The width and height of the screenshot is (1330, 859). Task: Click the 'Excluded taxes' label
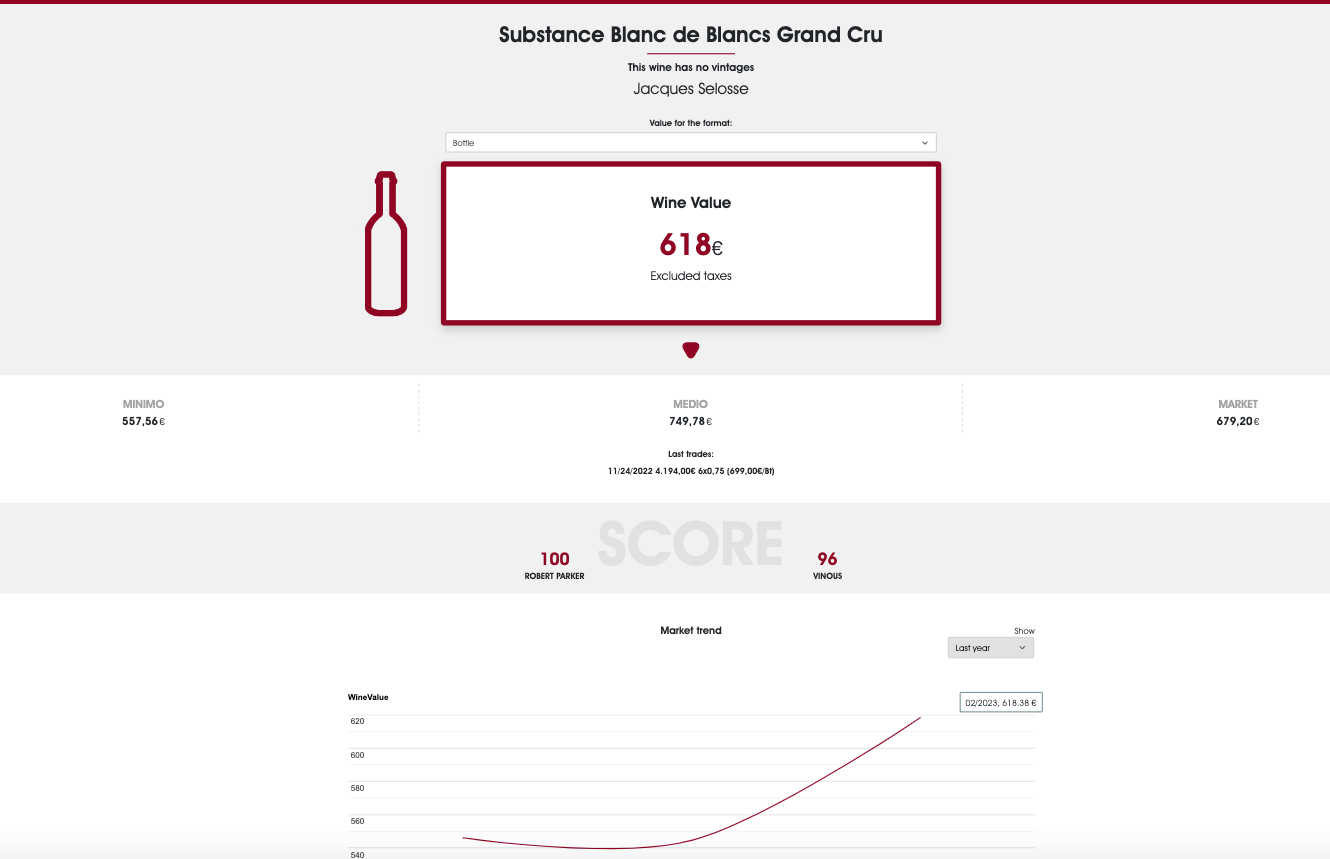pos(691,276)
